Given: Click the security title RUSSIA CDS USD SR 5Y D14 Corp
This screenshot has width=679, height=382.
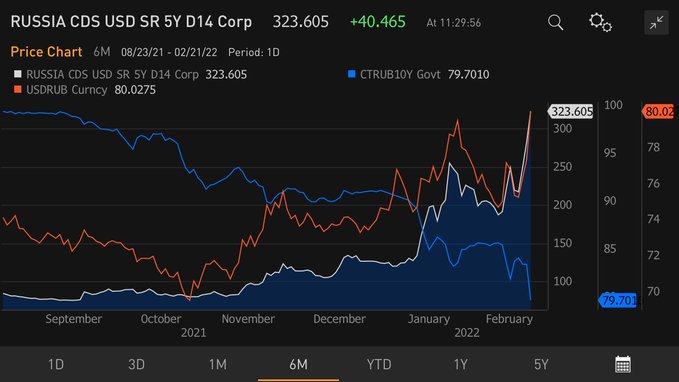Looking at the screenshot, I should coord(131,22).
